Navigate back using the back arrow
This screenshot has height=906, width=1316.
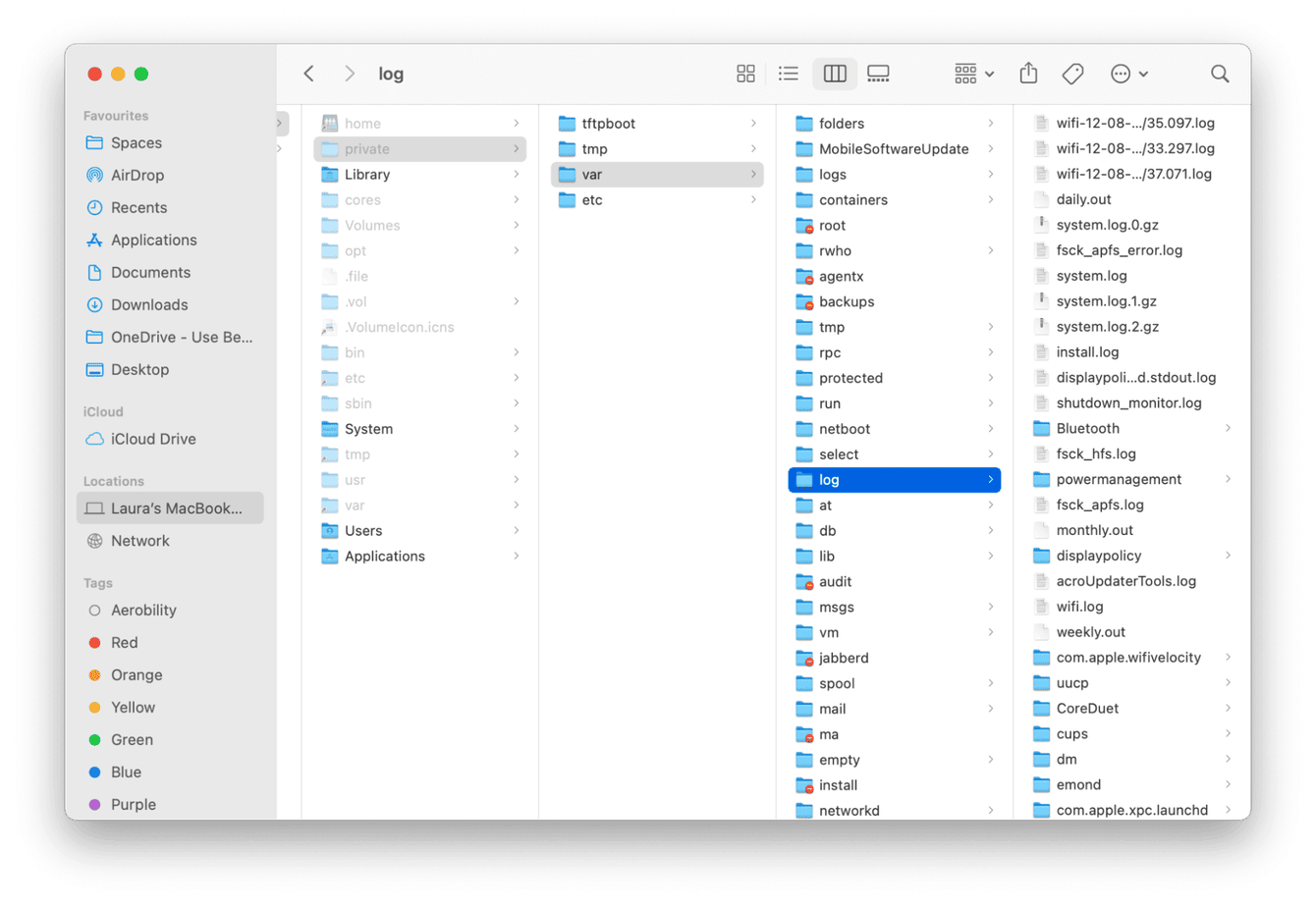click(x=308, y=73)
